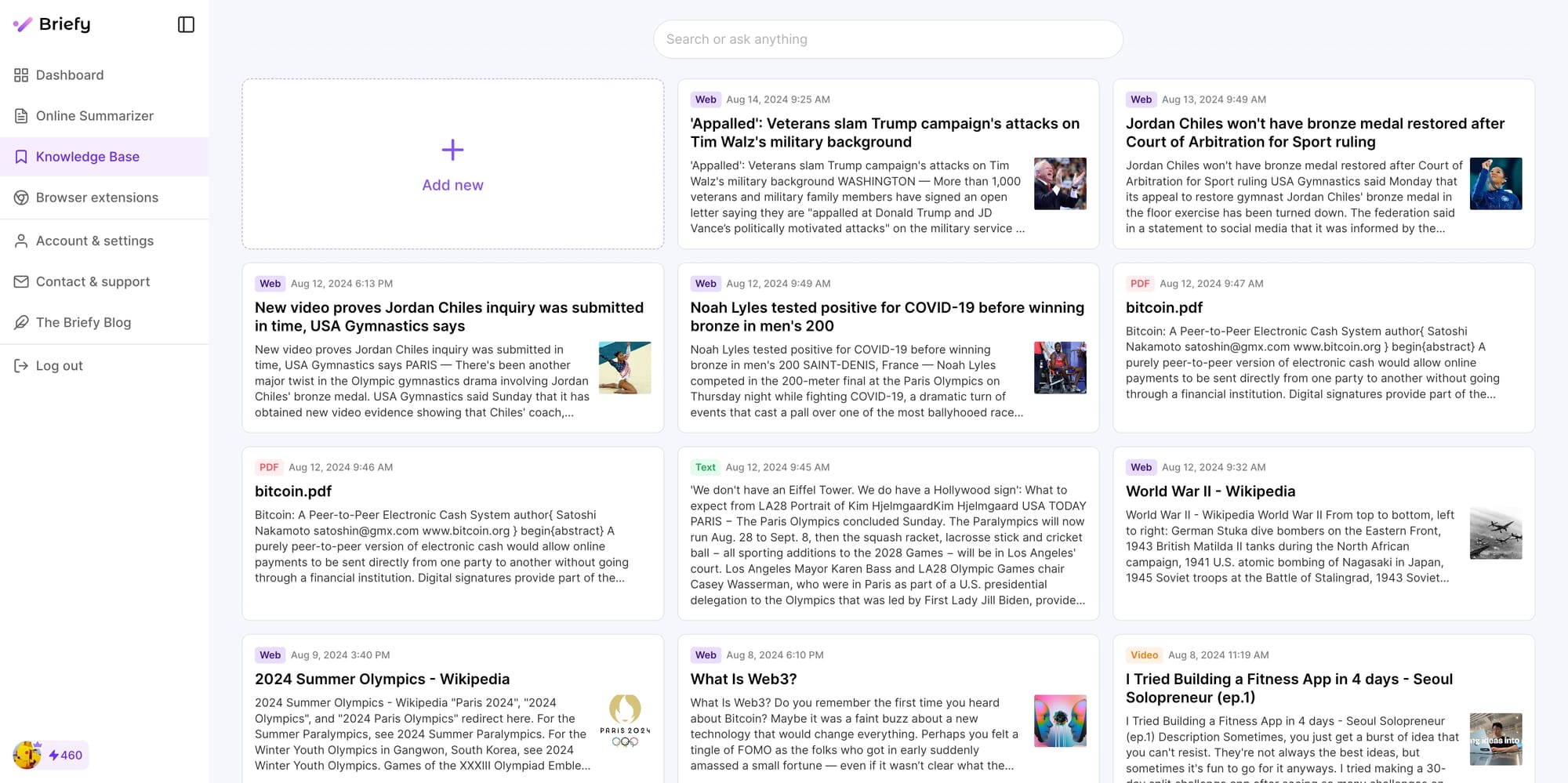1568x783 pixels.
Task: Click the Web tag on Noah Lyles card
Action: (x=706, y=284)
